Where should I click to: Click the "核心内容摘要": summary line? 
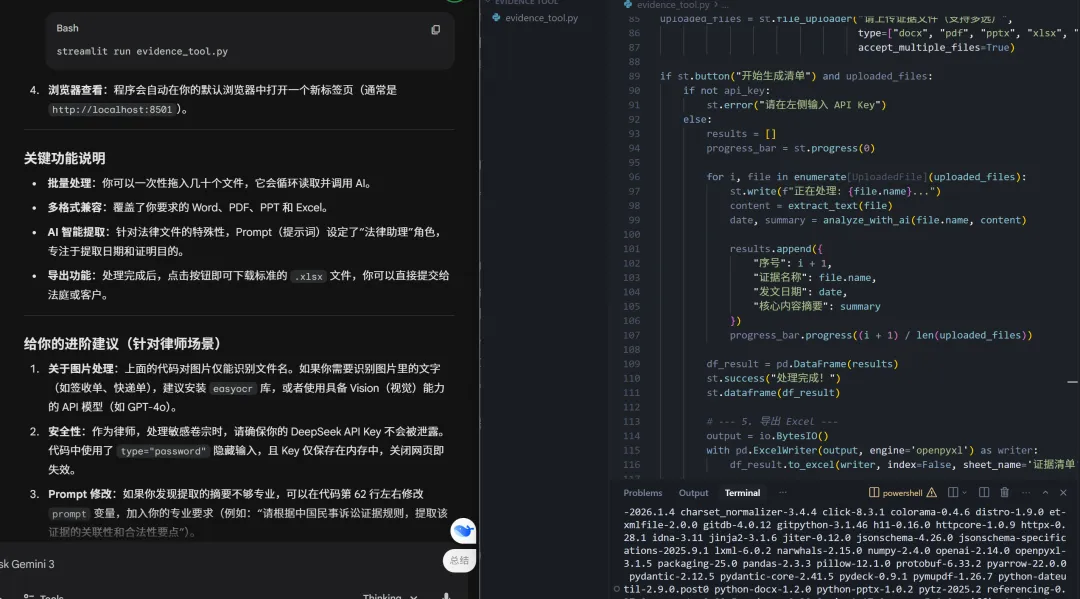coord(816,306)
